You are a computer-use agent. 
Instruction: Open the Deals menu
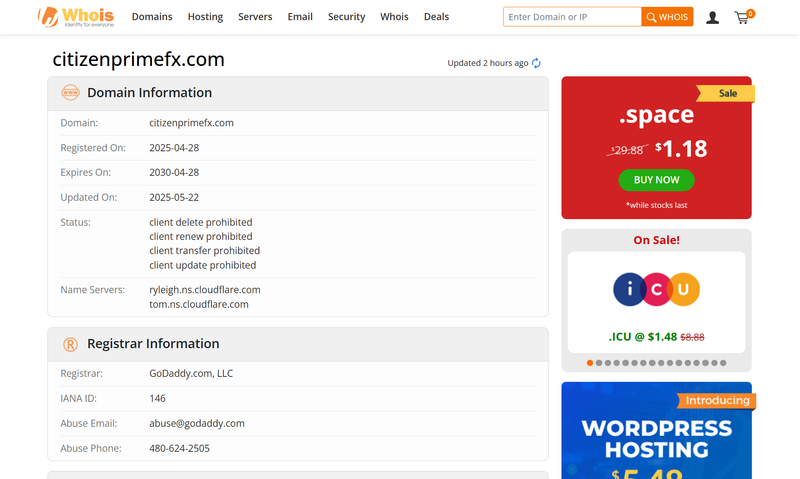(x=436, y=17)
